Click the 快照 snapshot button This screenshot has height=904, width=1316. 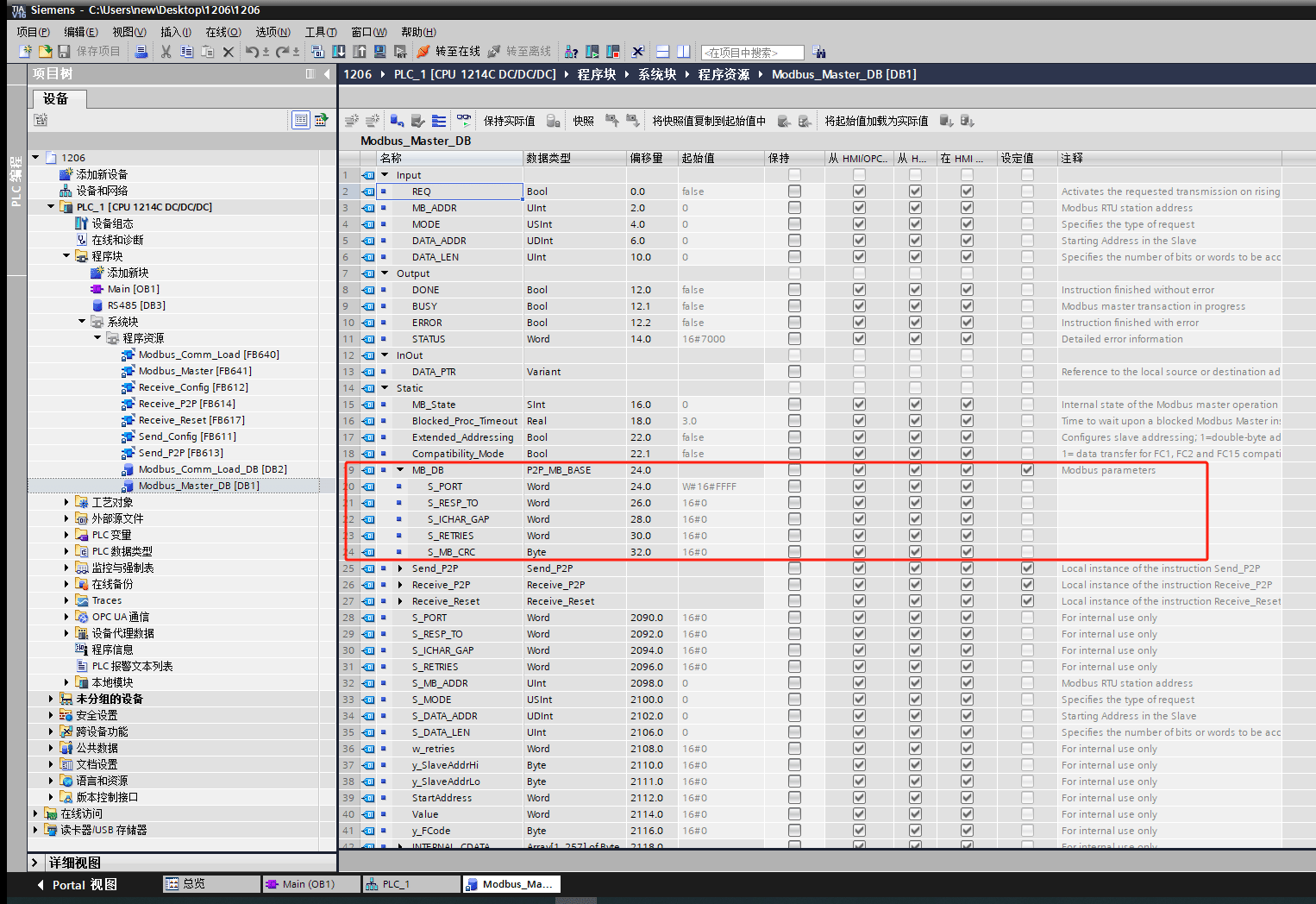click(583, 121)
